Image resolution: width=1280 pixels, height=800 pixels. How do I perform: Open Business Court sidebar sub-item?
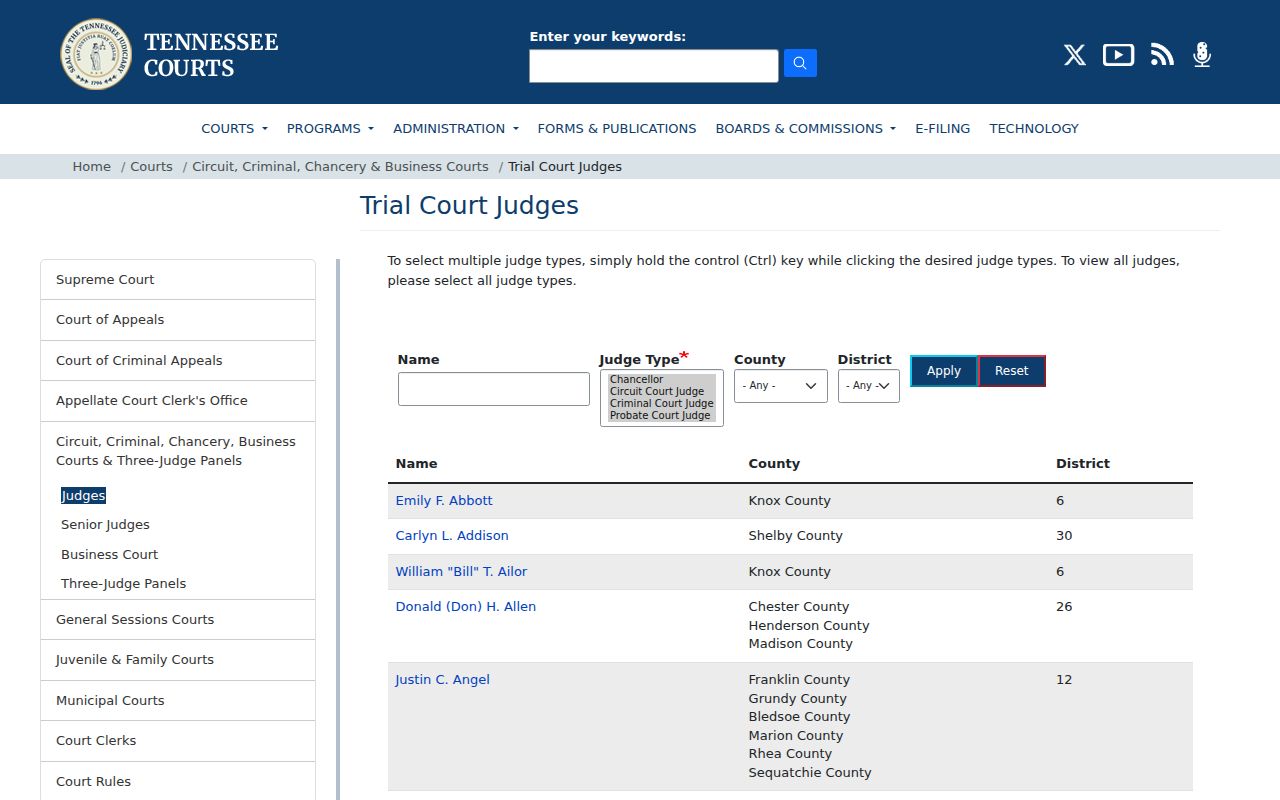click(109, 555)
